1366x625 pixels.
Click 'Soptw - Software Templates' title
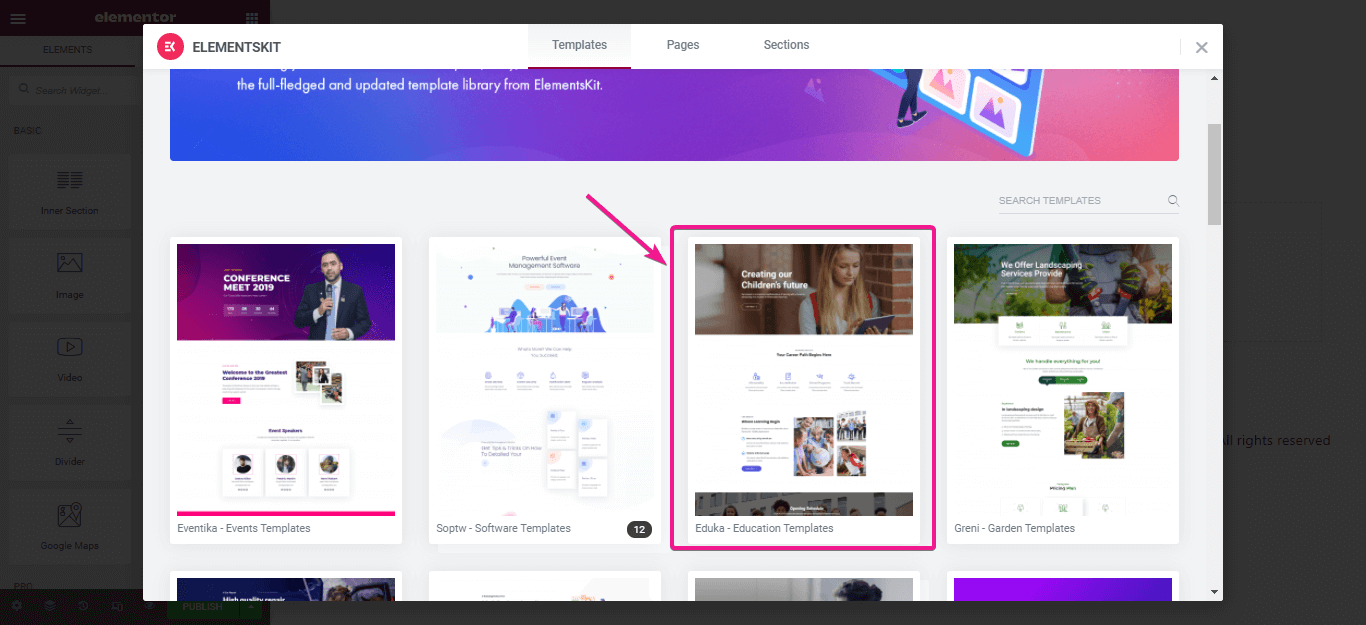point(503,528)
